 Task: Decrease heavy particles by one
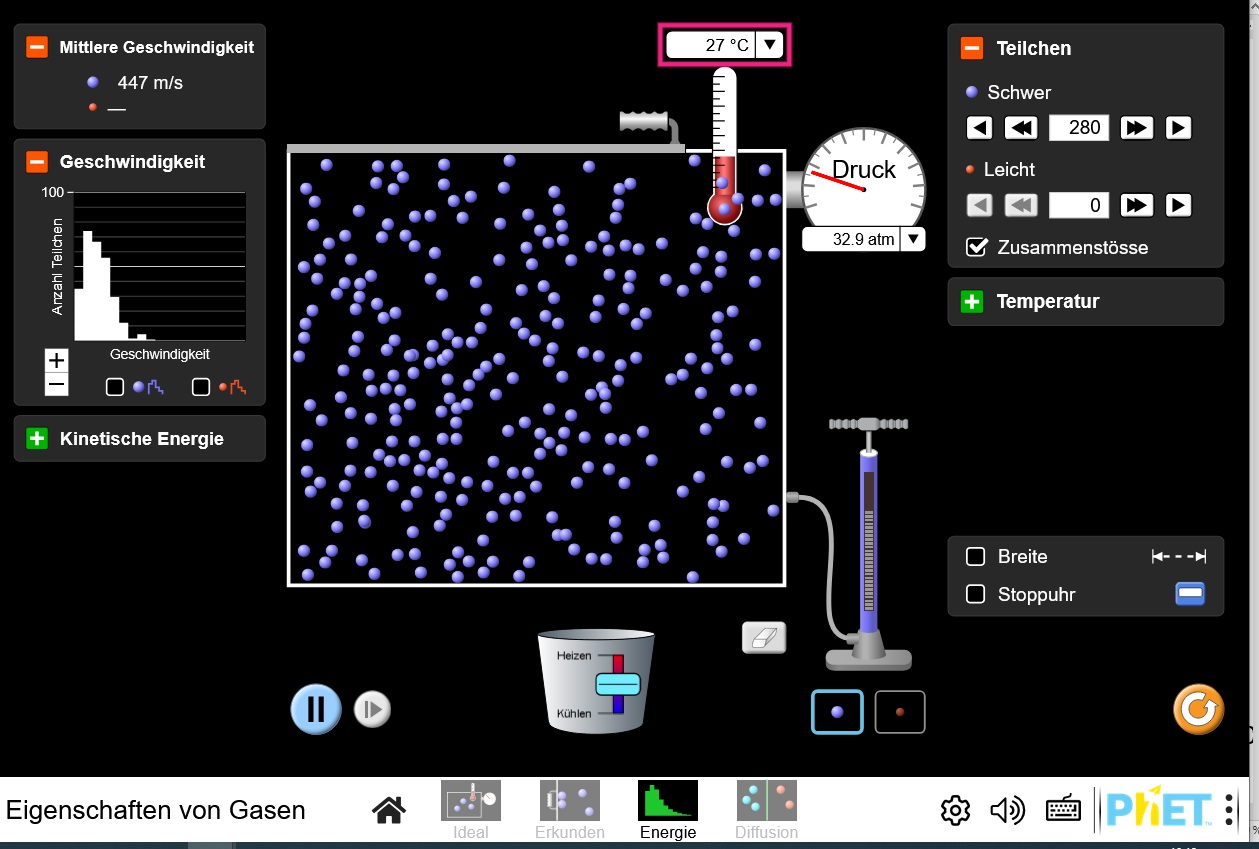pos(980,128)
